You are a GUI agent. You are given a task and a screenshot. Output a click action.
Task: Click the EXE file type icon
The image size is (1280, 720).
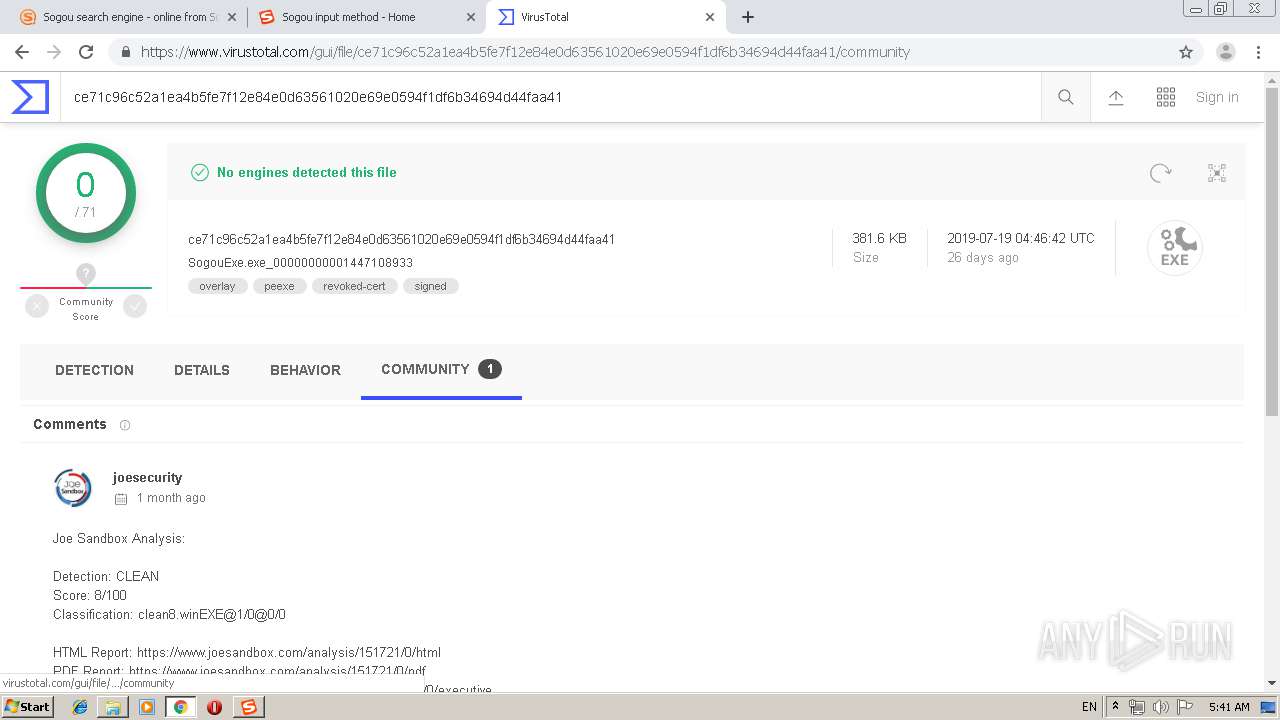(1175, 247)
